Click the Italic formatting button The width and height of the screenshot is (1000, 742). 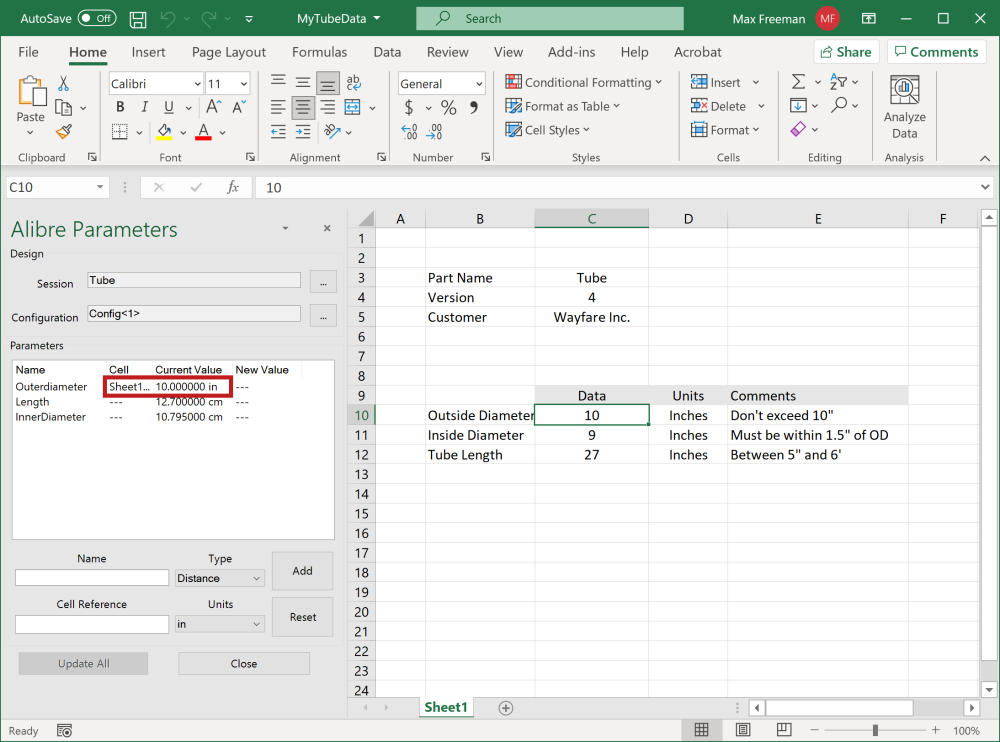[145, 107]
